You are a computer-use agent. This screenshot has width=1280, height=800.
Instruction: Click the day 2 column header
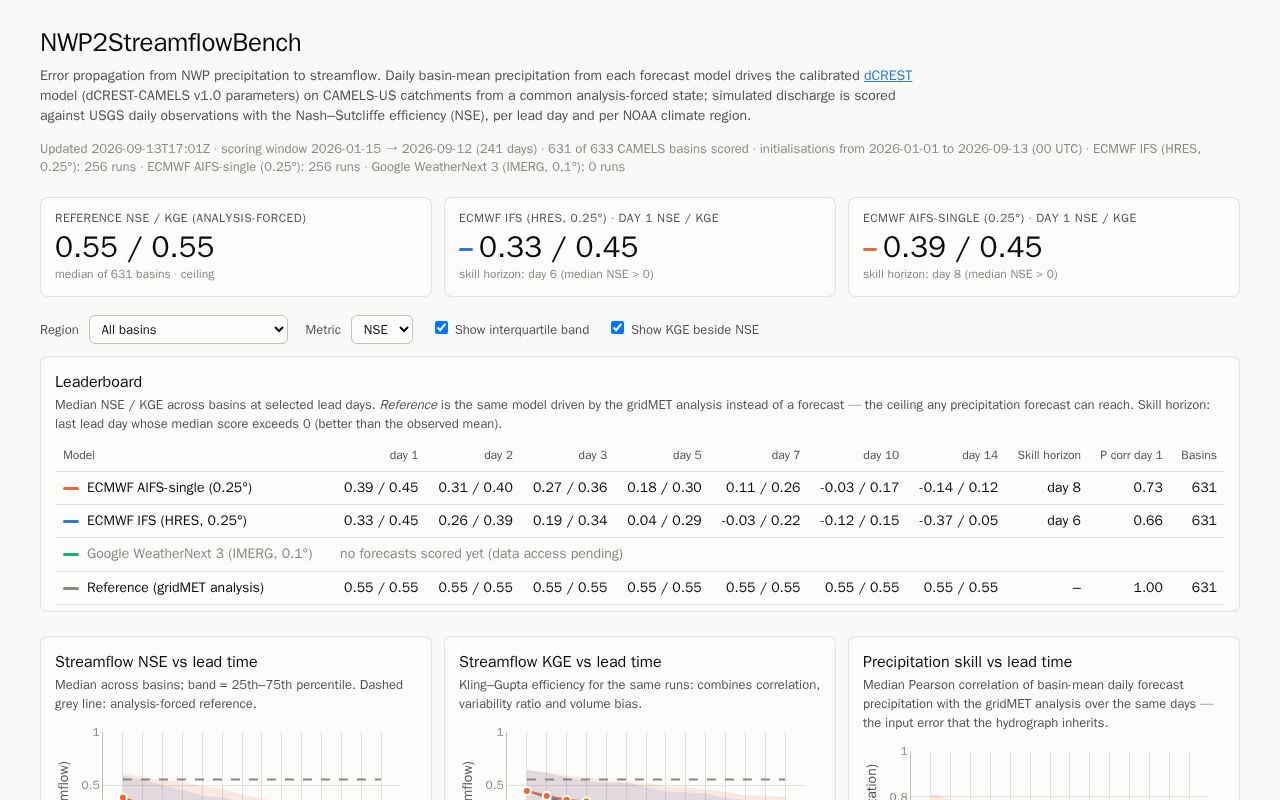pyautogui.click(x=498, y=455)
